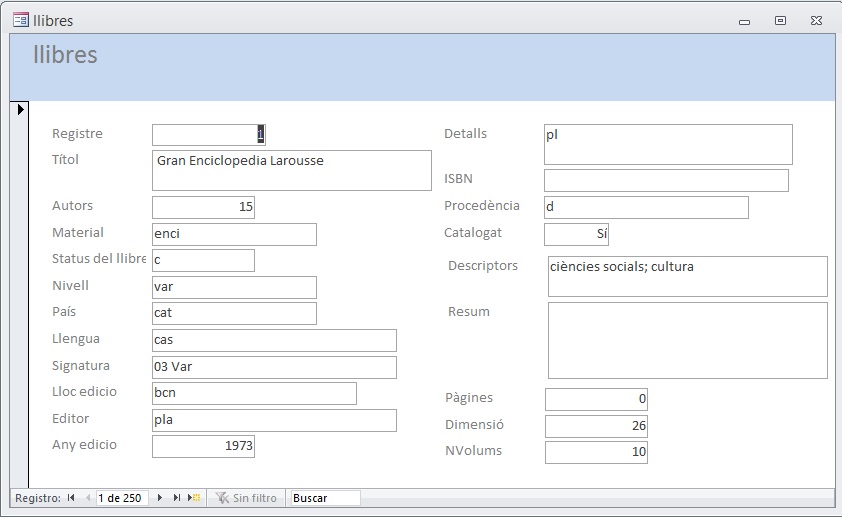This screenshot has width=842, height=517.
Task: Click the NVolums label
Action: tap(473, 450)
